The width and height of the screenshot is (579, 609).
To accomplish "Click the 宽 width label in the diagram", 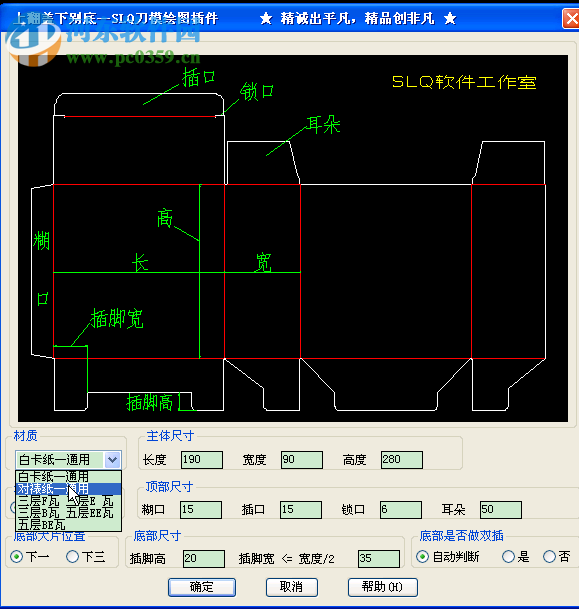I will click(x=264, y=263).
